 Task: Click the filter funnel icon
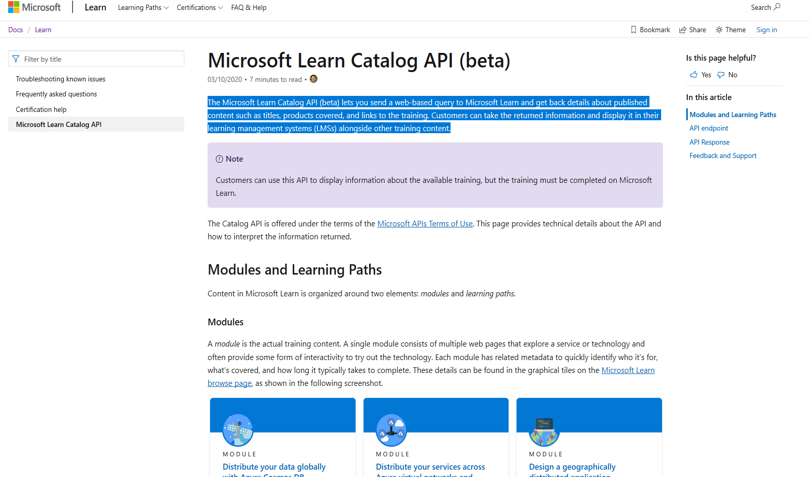coord(16,59)
